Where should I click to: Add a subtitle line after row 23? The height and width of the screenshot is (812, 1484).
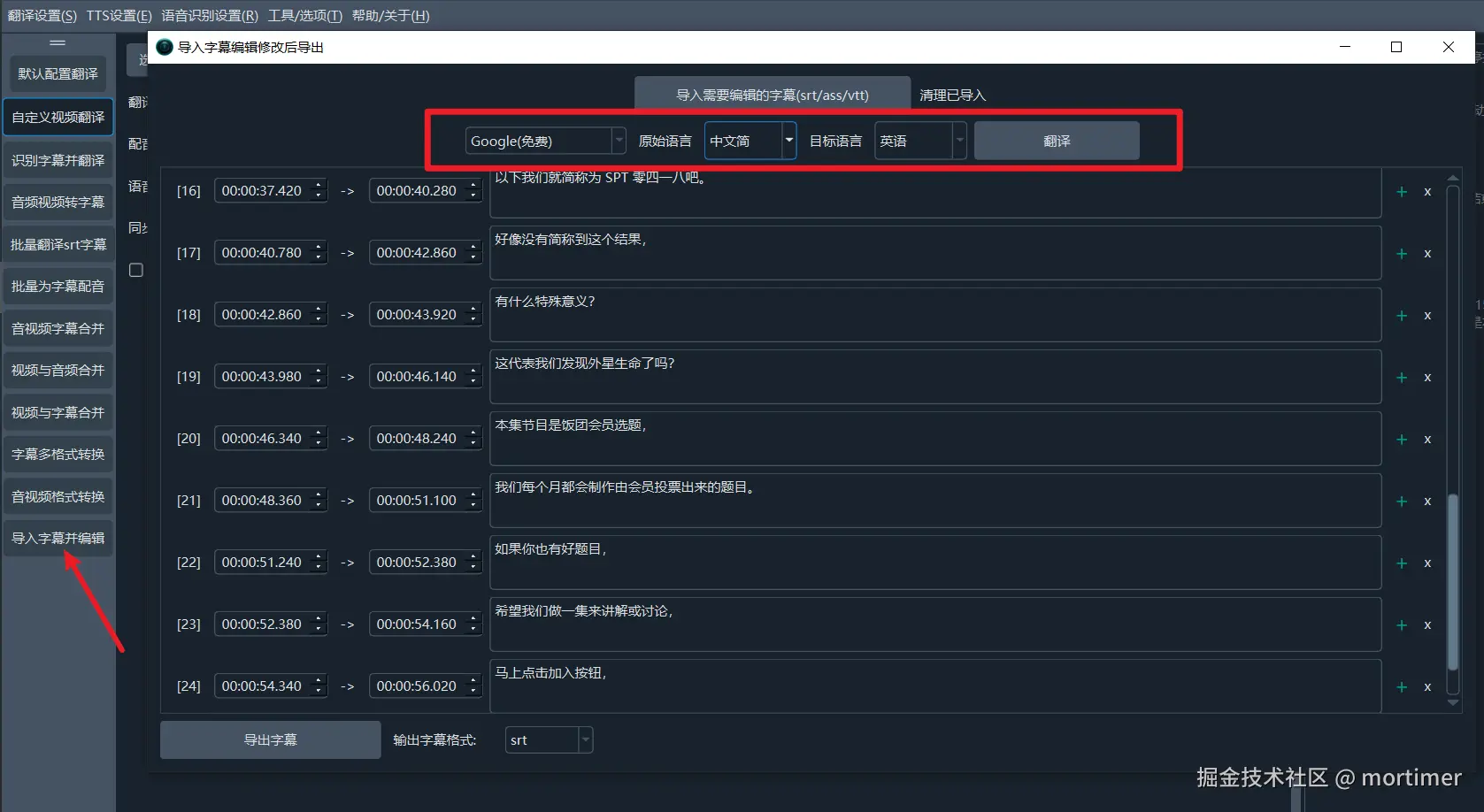(x=1401, y=625)
